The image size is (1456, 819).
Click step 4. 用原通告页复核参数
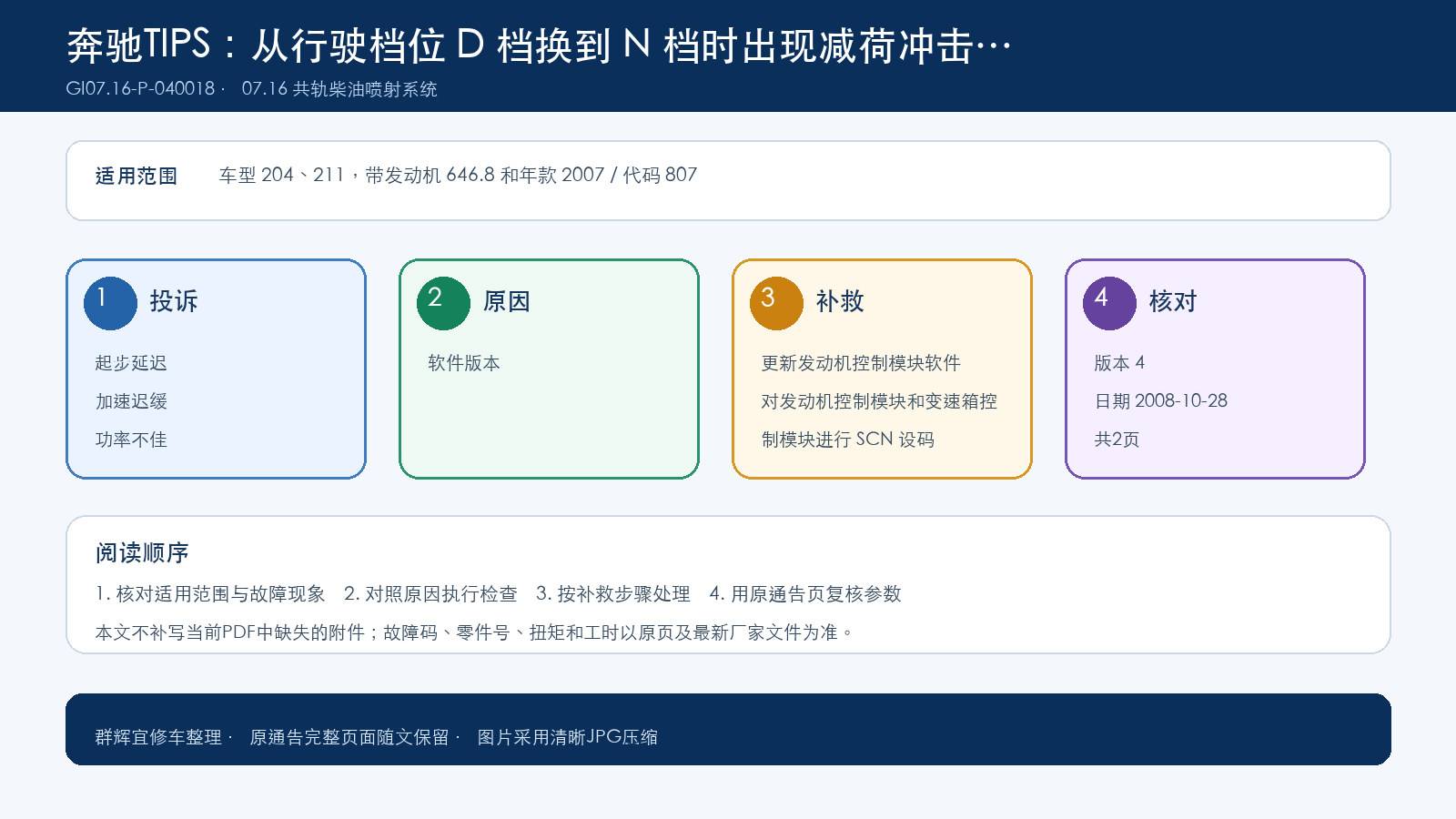pos(805,594)
